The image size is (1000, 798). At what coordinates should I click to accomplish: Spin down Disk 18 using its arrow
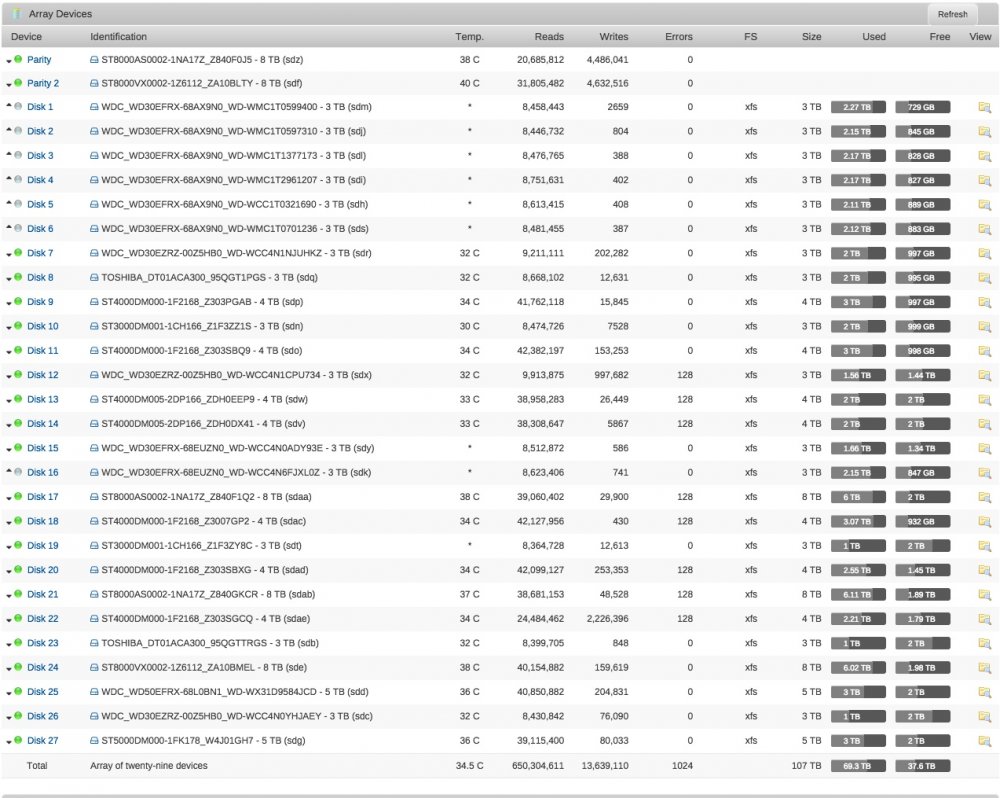pyautogui.click(x=9, y=522)
